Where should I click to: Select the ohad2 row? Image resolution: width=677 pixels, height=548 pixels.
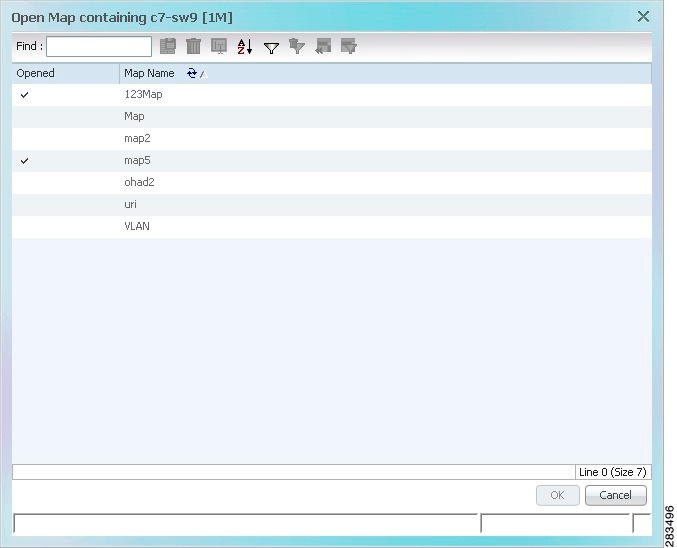pos(332,183)
